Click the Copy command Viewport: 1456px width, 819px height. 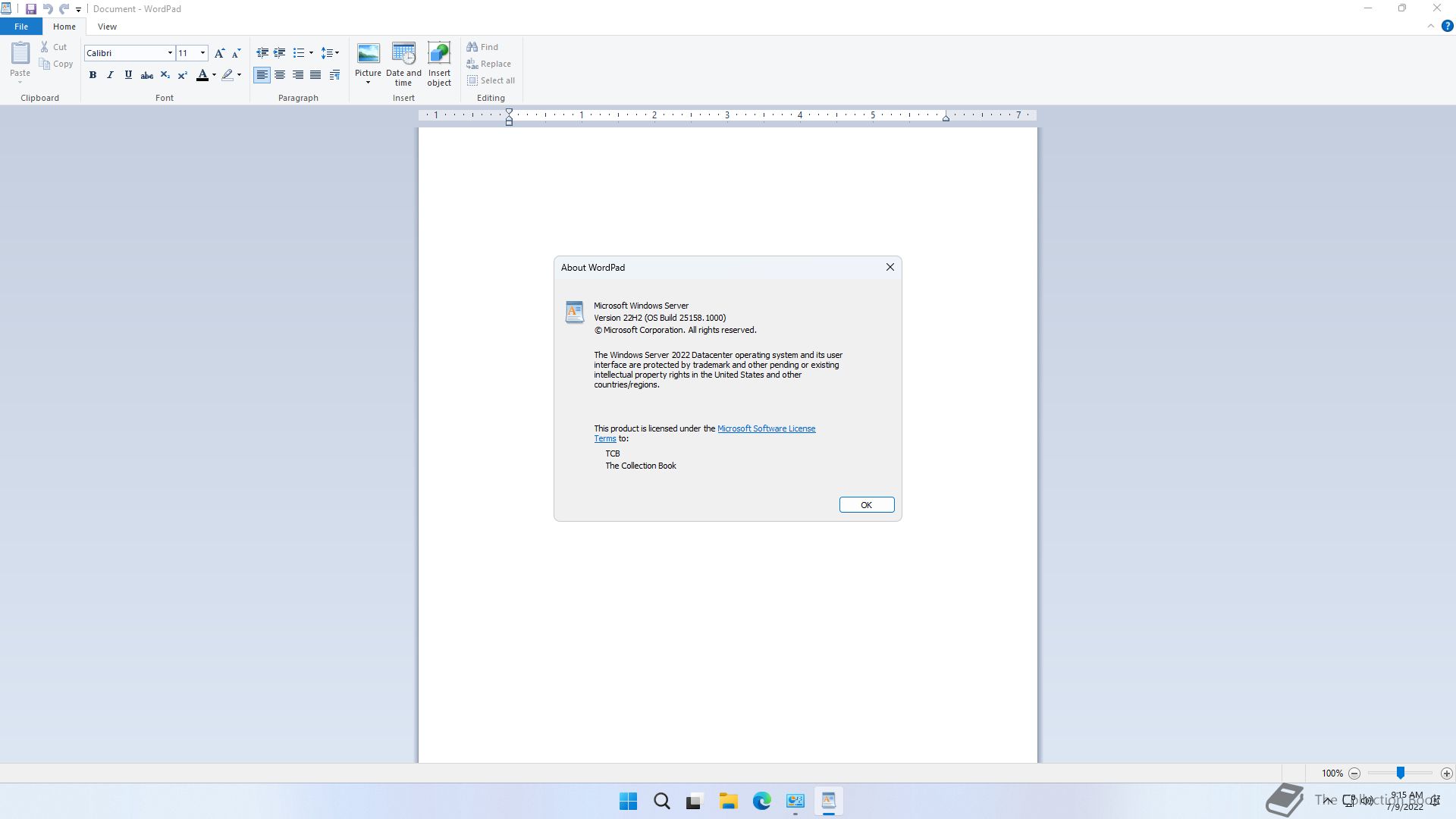click(x=56, y=64)
